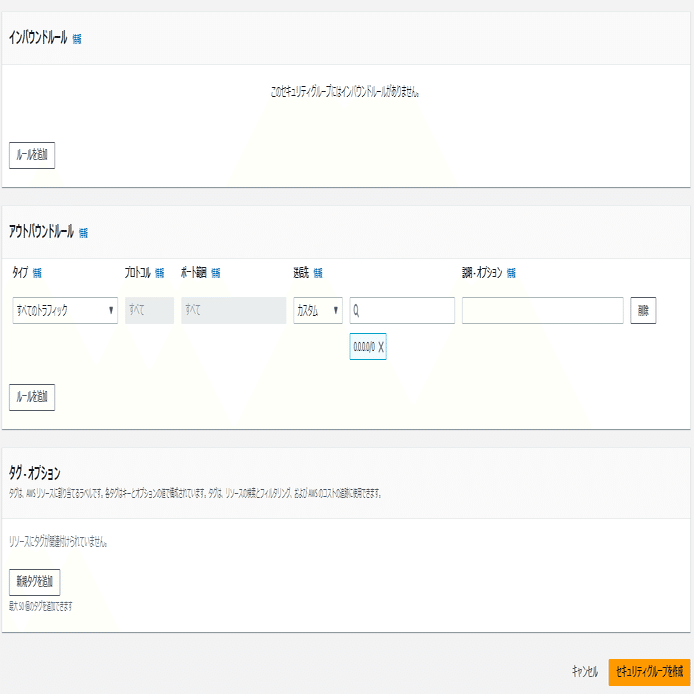Click the outbound rule description field
This screenshot has height=694, width=694.
[543, 310]
